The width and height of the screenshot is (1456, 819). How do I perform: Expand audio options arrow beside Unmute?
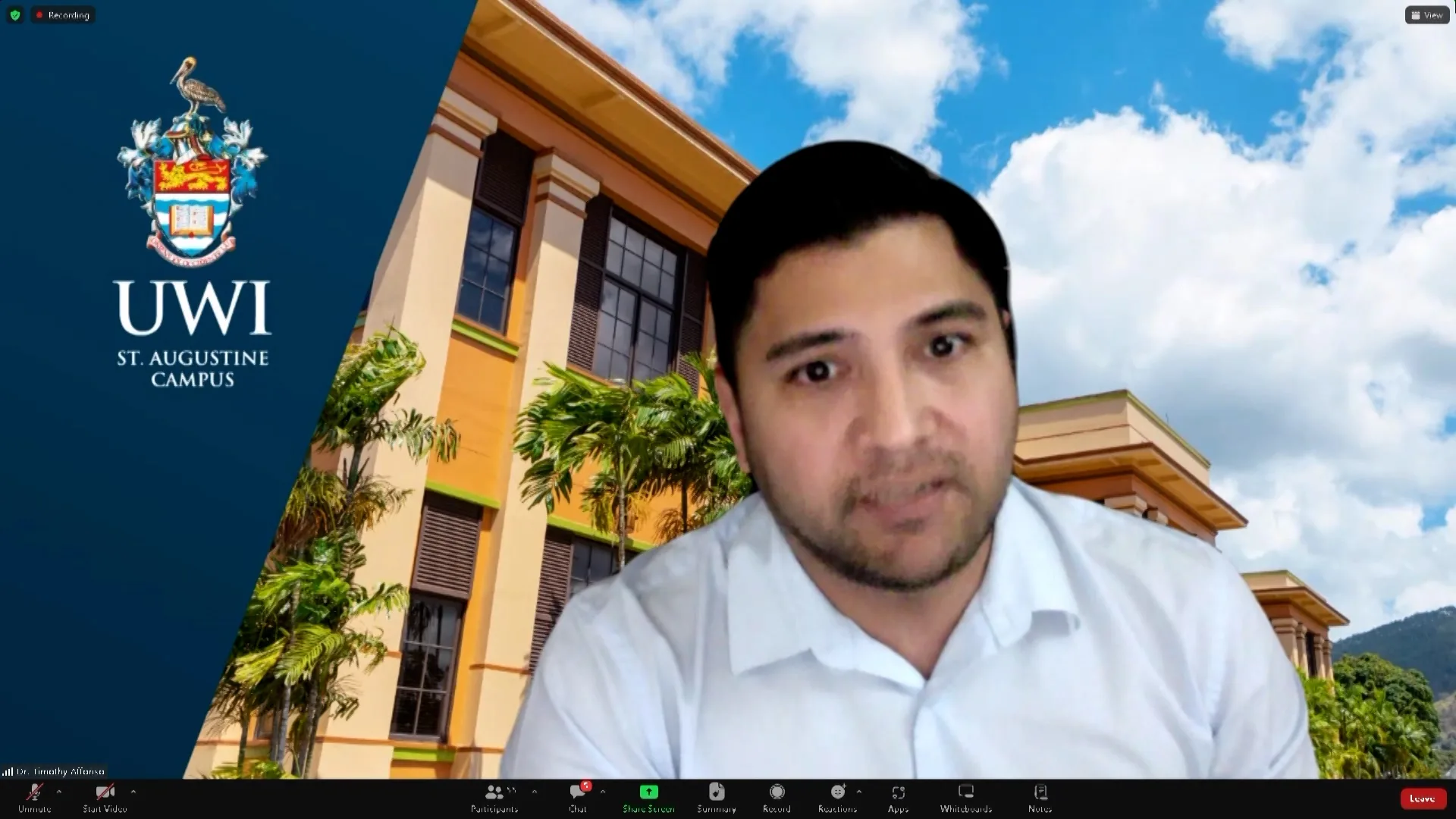(59, 791)
